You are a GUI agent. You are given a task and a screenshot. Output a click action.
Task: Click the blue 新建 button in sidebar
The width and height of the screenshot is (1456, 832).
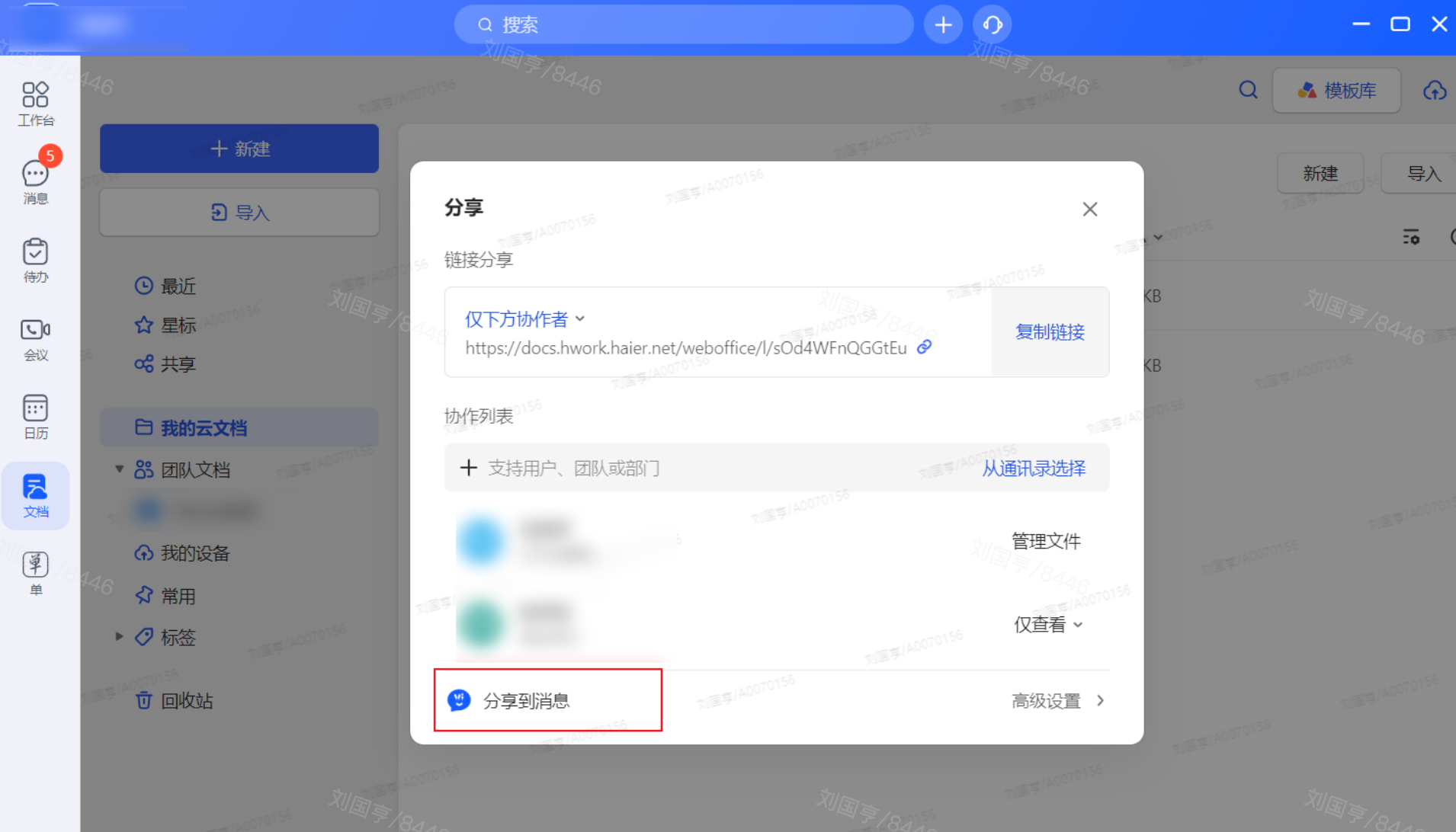point(239,149)
